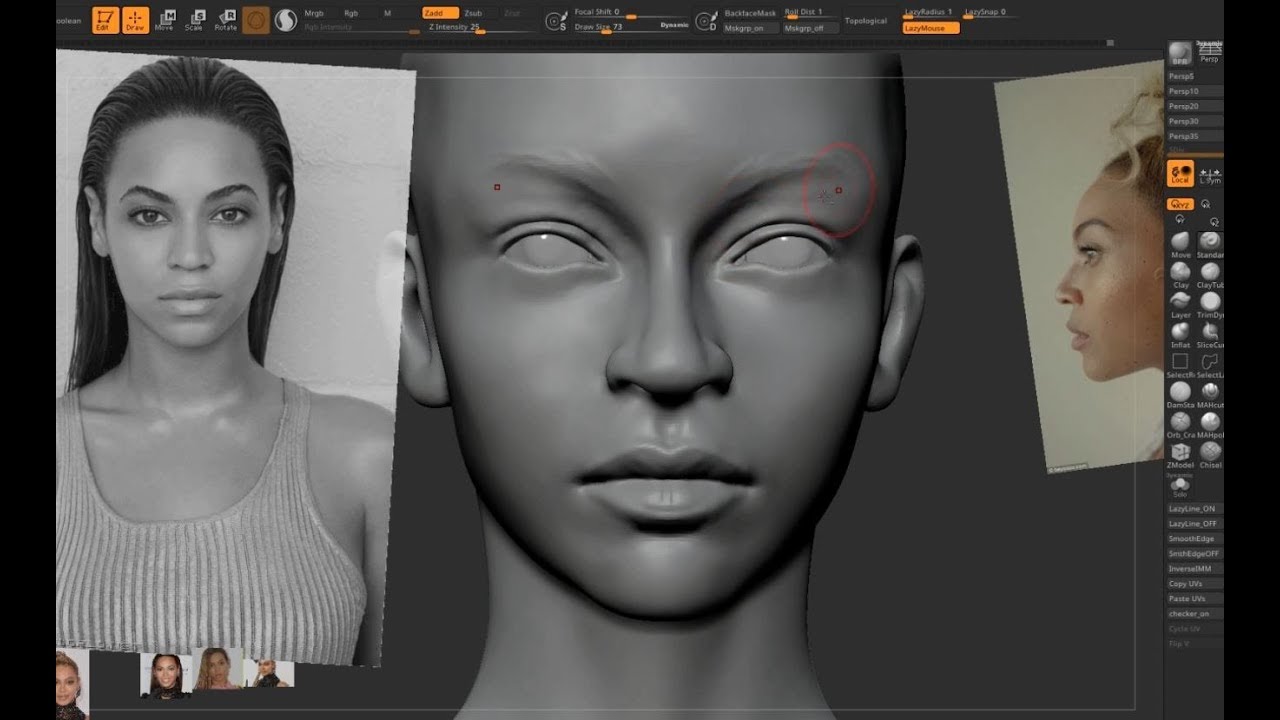Toggle BackfaceMask option
1280x720 pixels.
point(750,13)
